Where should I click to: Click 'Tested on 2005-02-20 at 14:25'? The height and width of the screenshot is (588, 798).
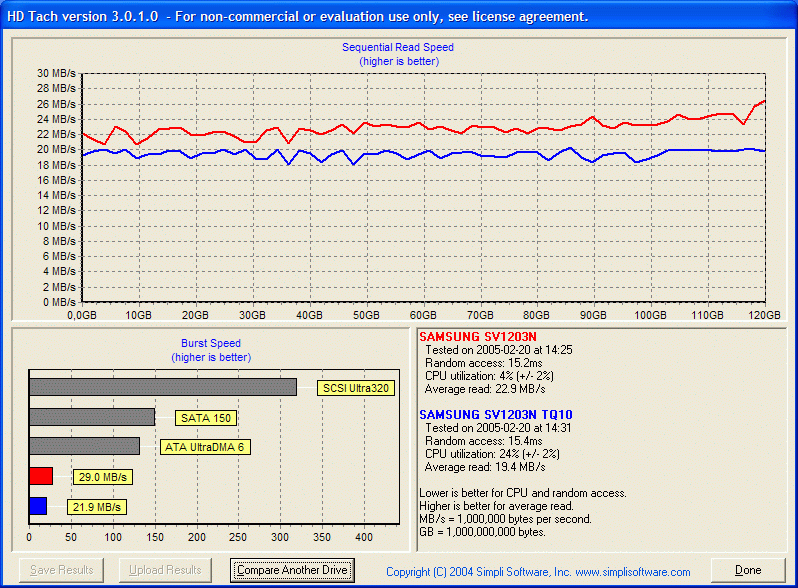(499, 350)
